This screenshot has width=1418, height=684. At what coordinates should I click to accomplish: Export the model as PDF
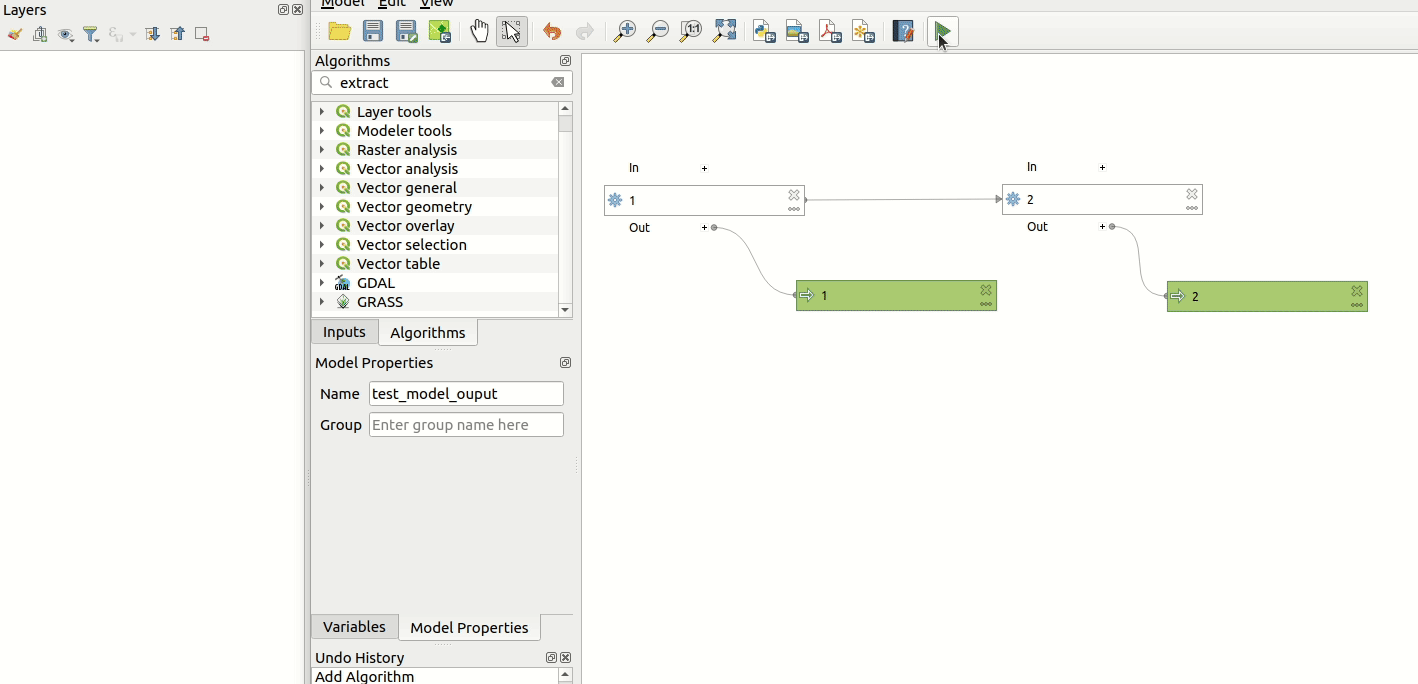pos(830,32)
